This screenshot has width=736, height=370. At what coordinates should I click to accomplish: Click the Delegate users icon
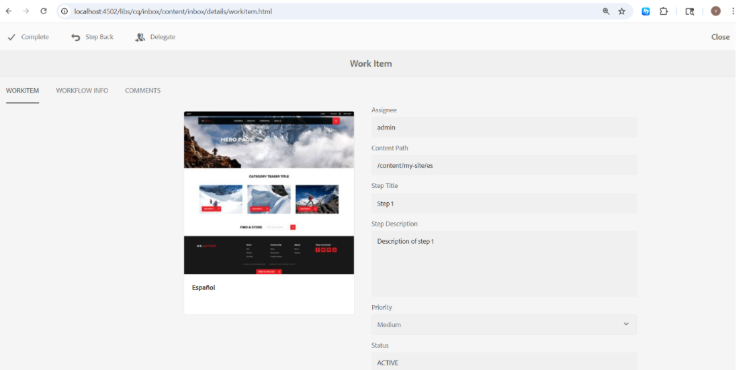140,37
